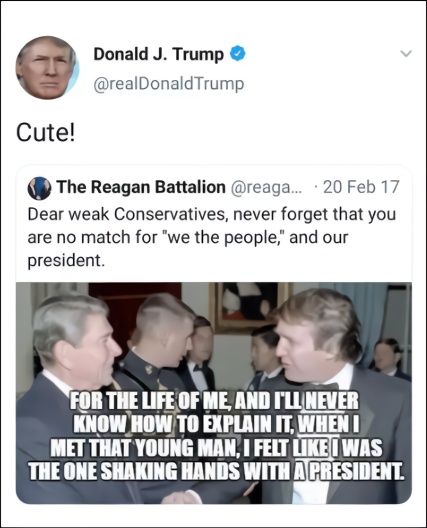Open the Donald J. Trump display name
Viewport: 427px width, 528px height.
coord(159,54)
